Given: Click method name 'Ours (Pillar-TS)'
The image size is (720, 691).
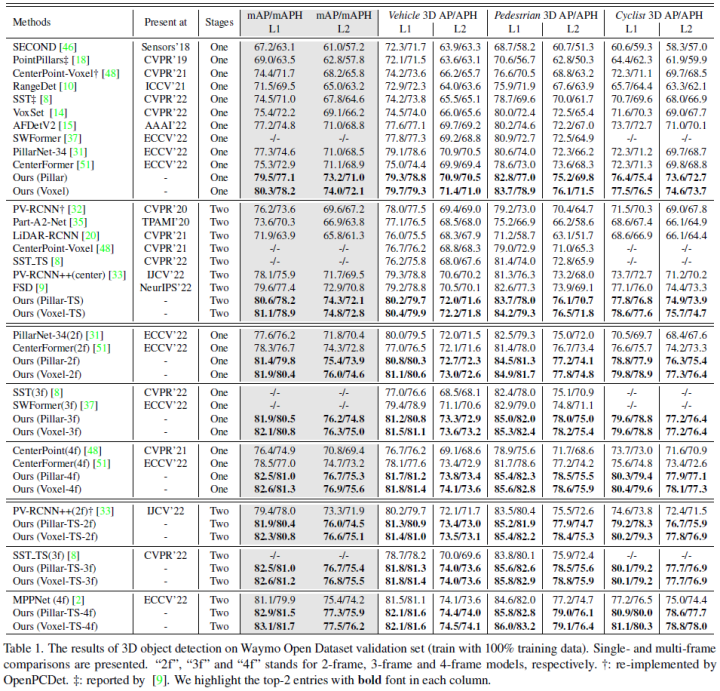Looking at the screenshot, I should [x=48, y=301].
